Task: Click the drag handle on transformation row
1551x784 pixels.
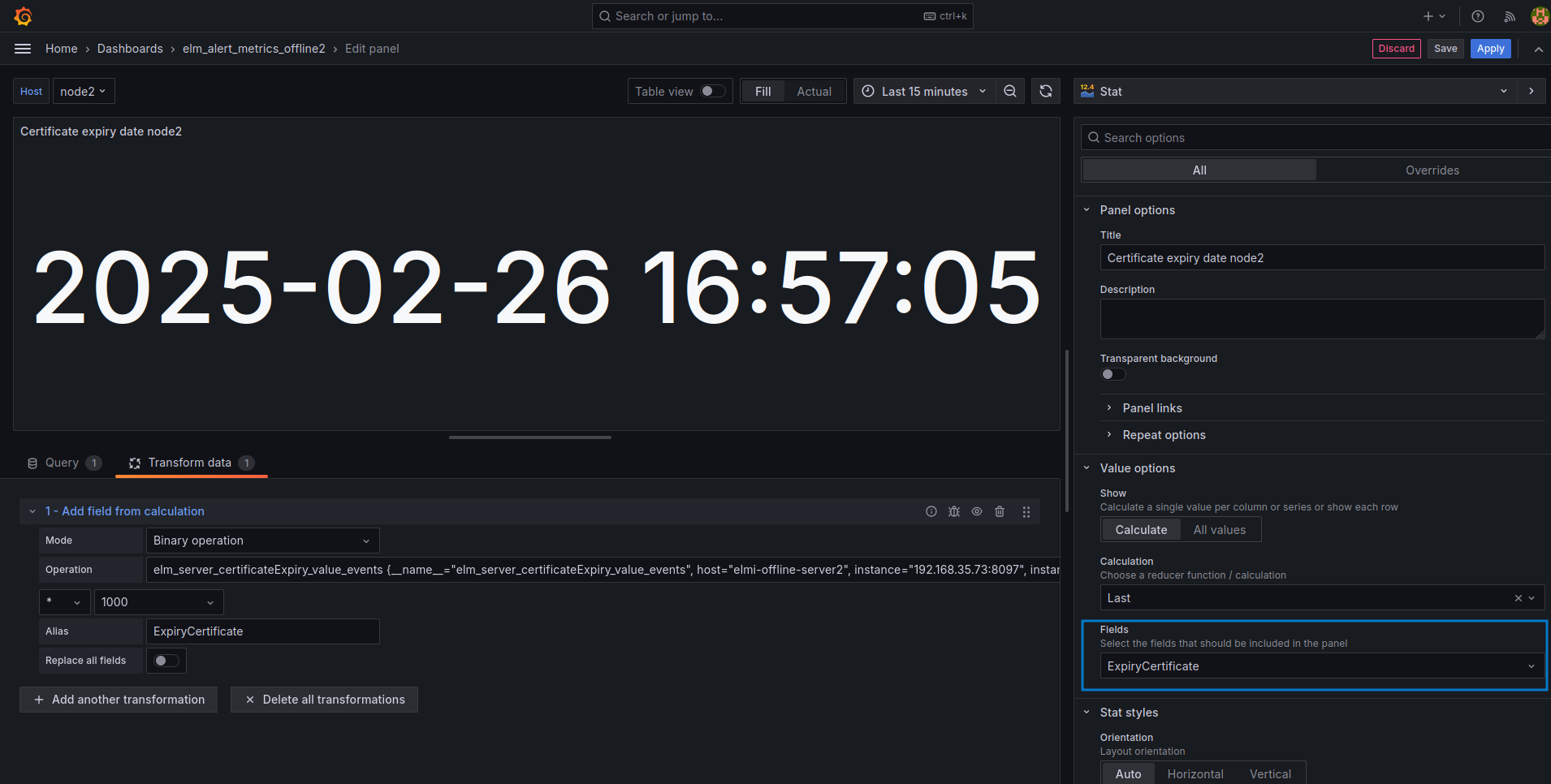Action: tap(1026, 512)
